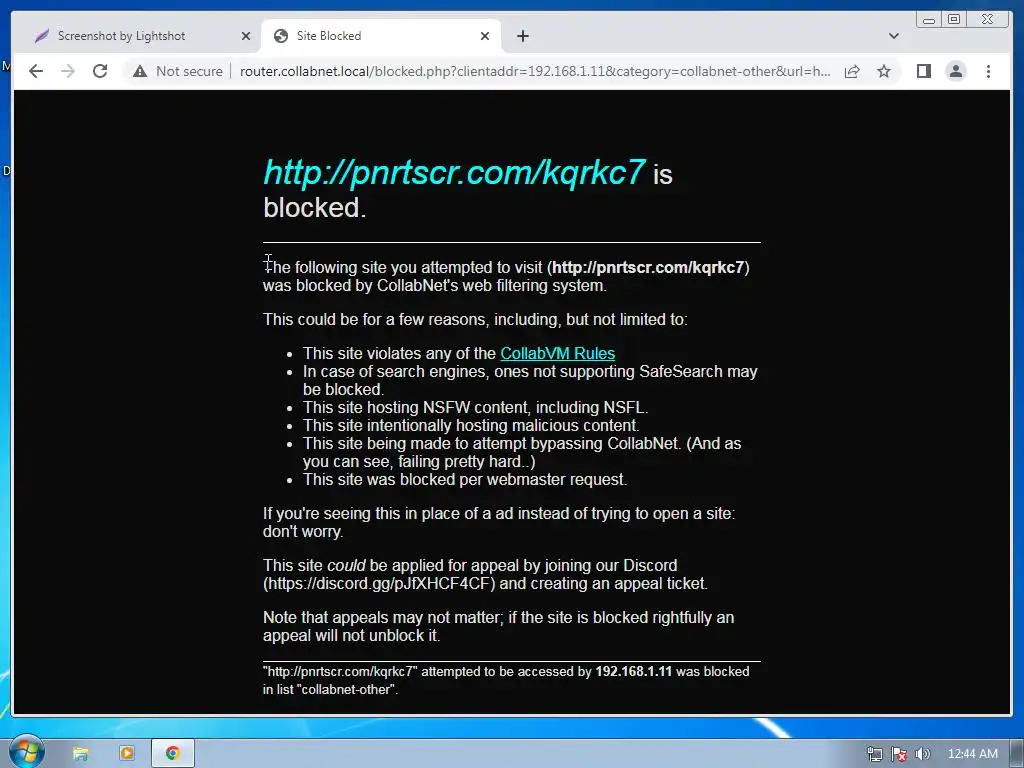The height and width of the screenshot is (768, 1024).
Task: Click the Show desktop strip
Action: click(1016, 754)
